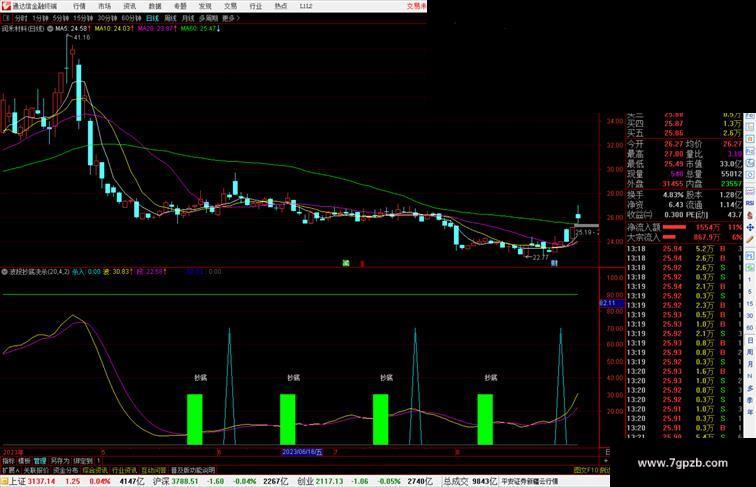756x487 pixels.
Task: Click the sidebar 1 minute period button
Action: click(750, 280)
